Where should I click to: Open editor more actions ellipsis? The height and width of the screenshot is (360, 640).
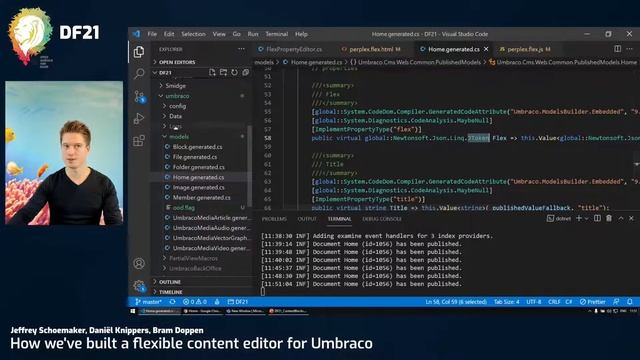point(629,49)
